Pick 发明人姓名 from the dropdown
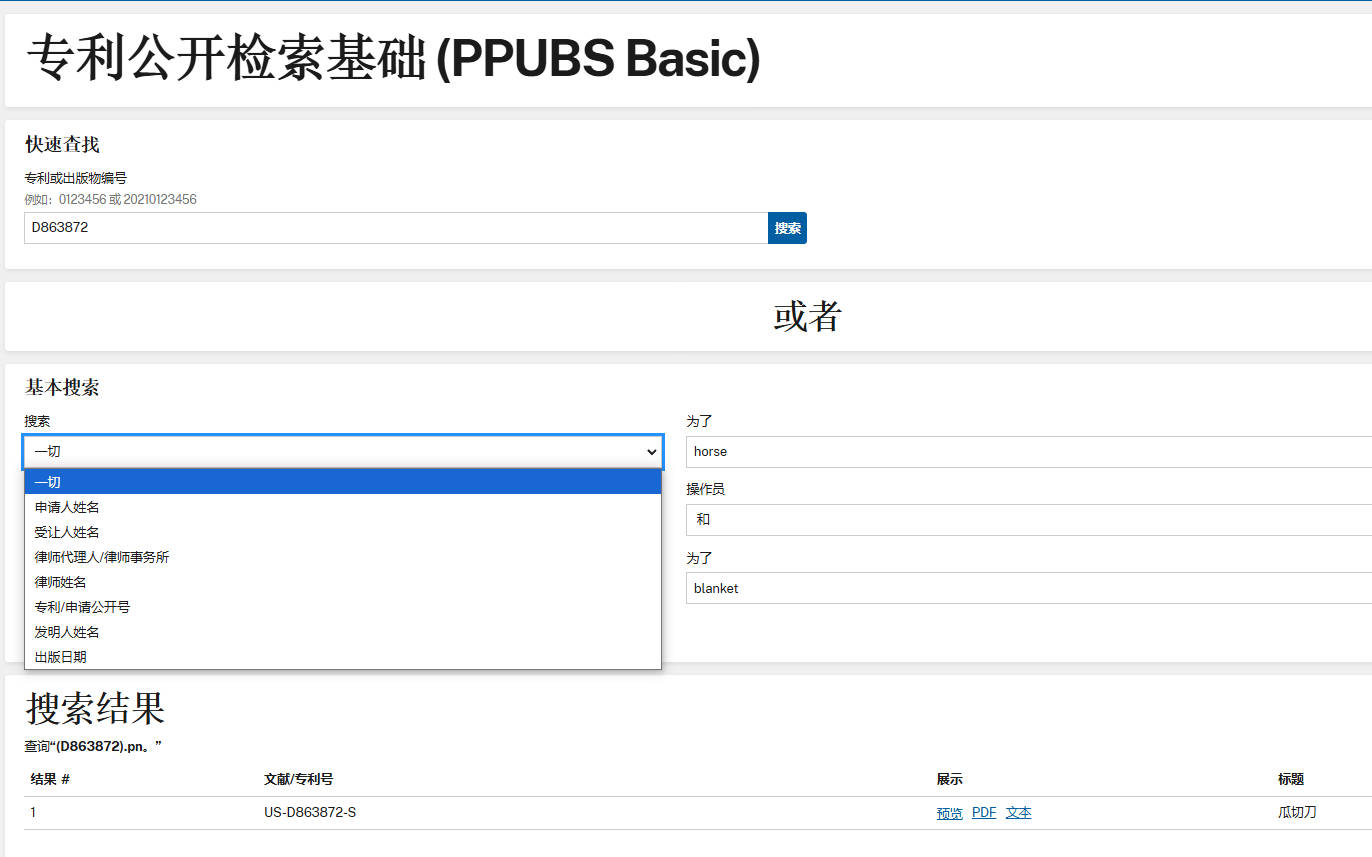The height and width of the screenshot is (857, 1372). 343,632
